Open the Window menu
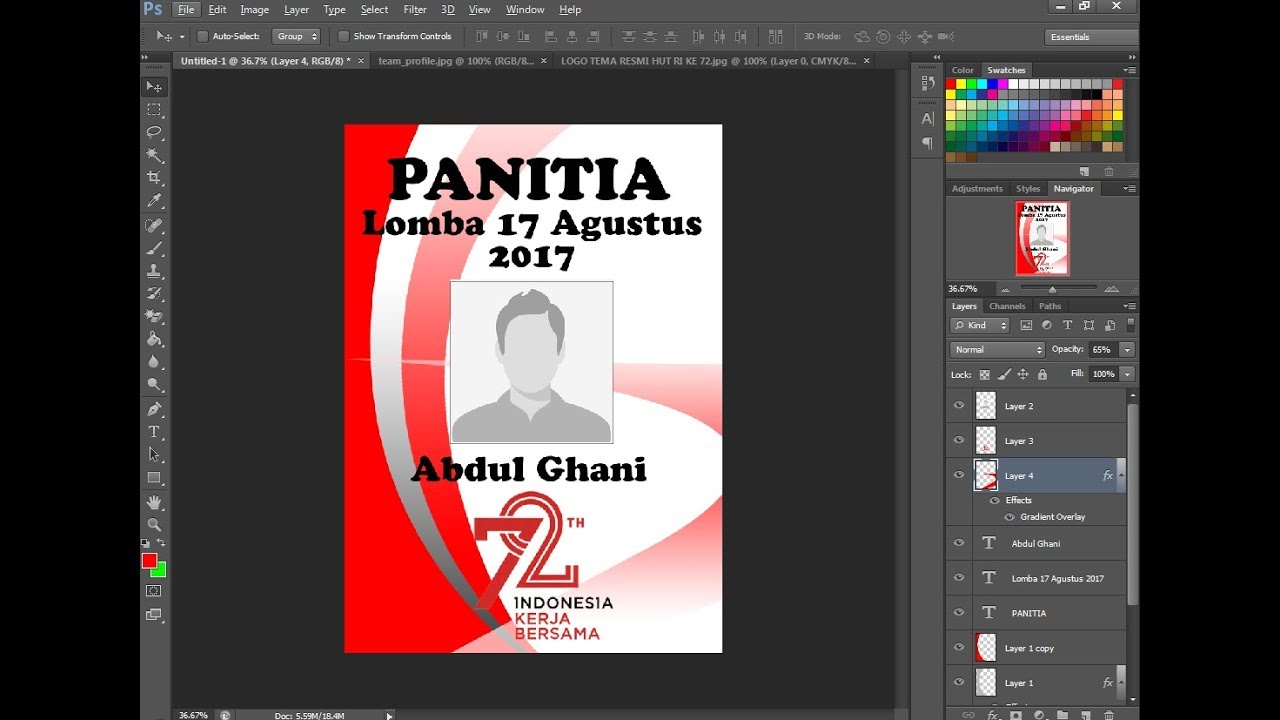This screenshot has width=1280, height=720. point(525,10)
